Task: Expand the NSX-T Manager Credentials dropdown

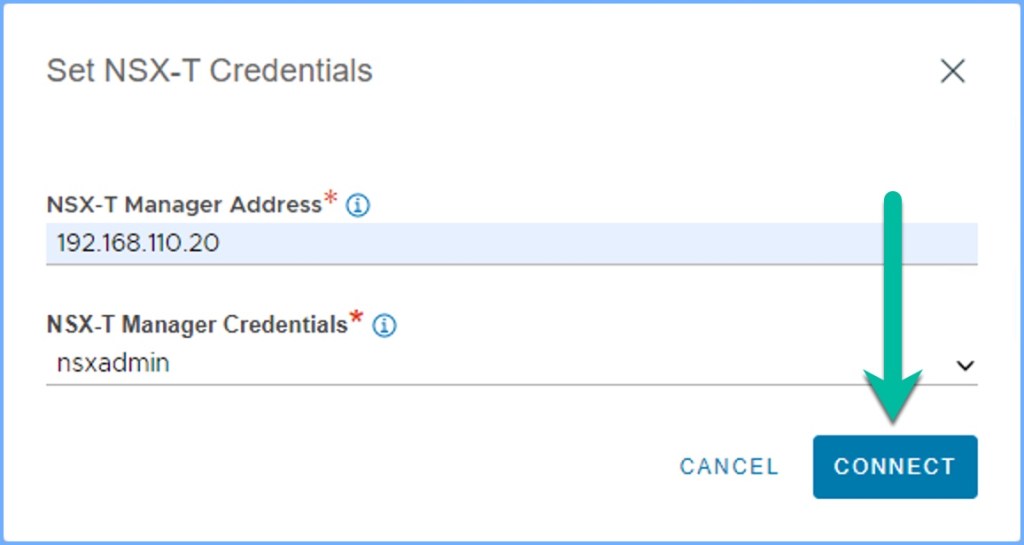Action: [965, 365]
